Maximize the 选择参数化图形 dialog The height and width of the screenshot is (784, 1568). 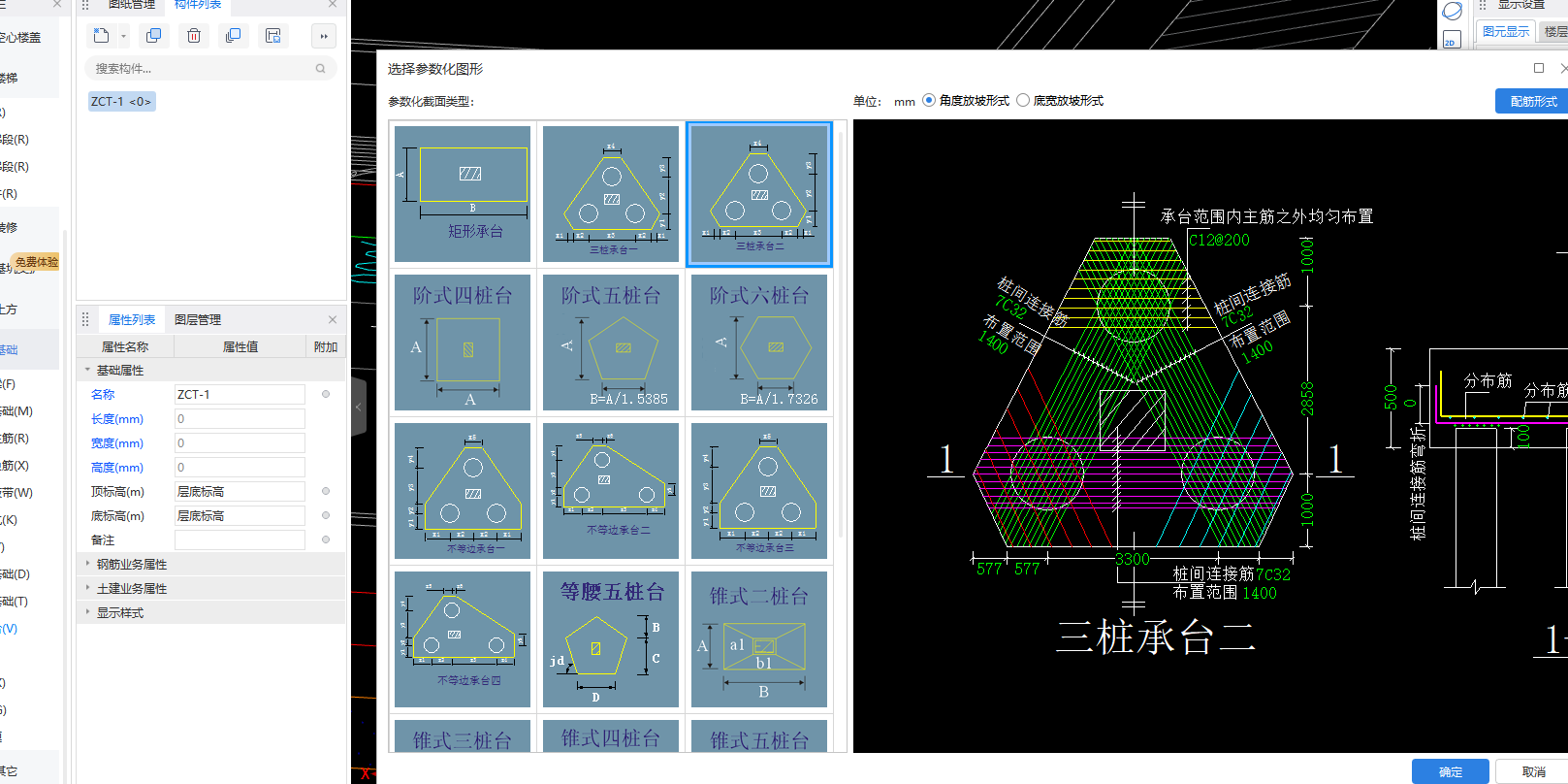(1539, 68)
